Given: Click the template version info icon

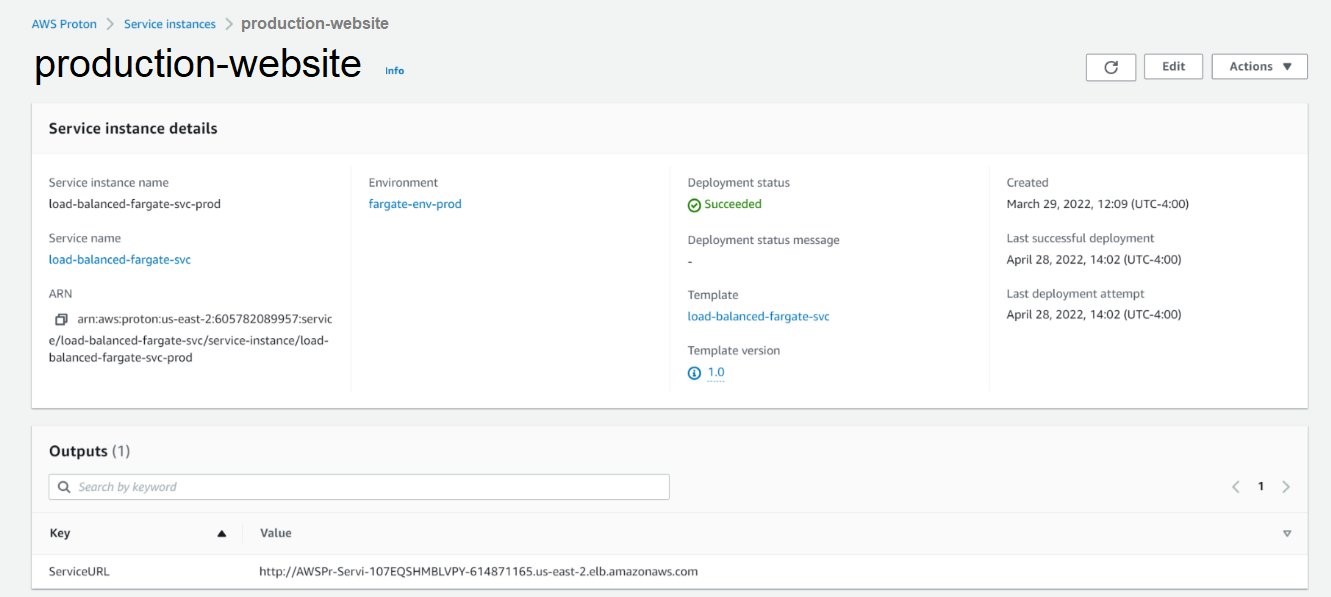Looking at the screenshot, I should coord(695,373).
